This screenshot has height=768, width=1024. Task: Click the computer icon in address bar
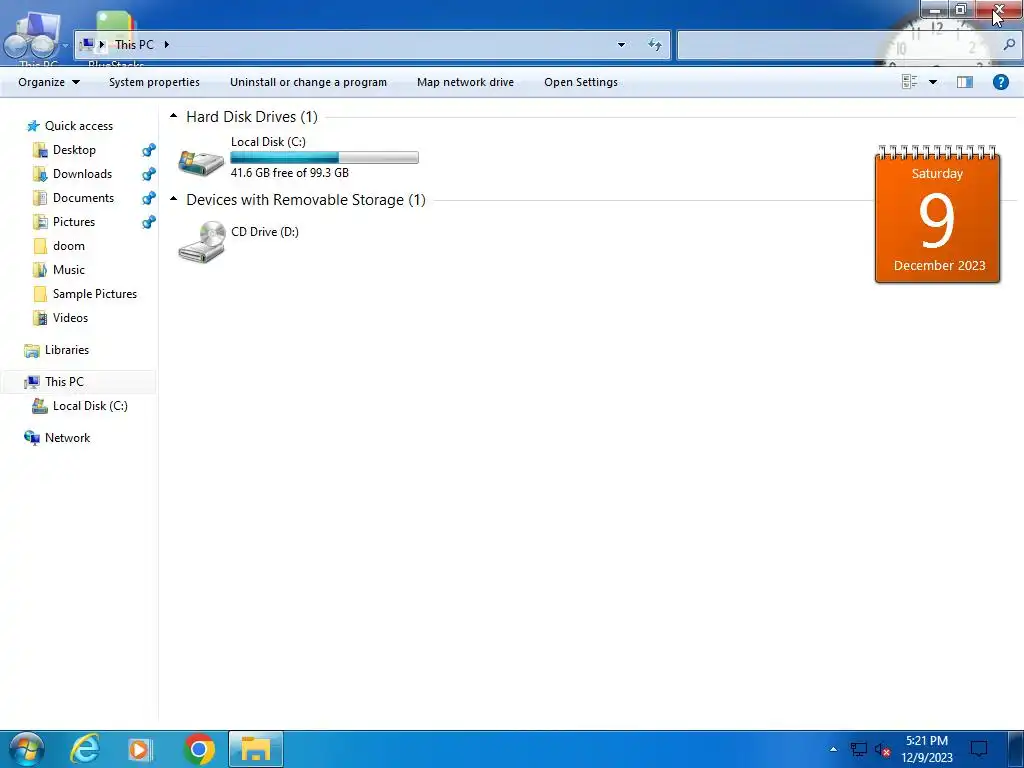tap(86, 44)
